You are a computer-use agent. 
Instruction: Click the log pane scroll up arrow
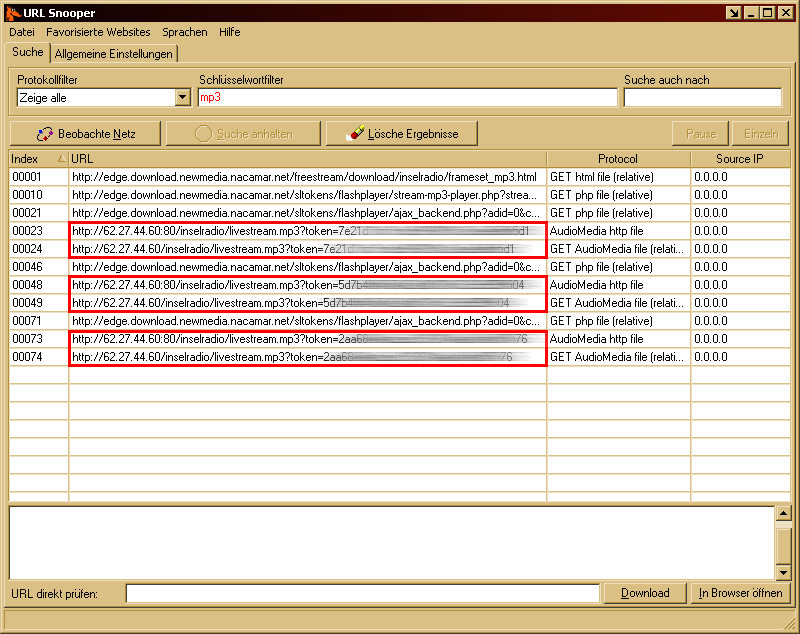click(x=783, y=513)
